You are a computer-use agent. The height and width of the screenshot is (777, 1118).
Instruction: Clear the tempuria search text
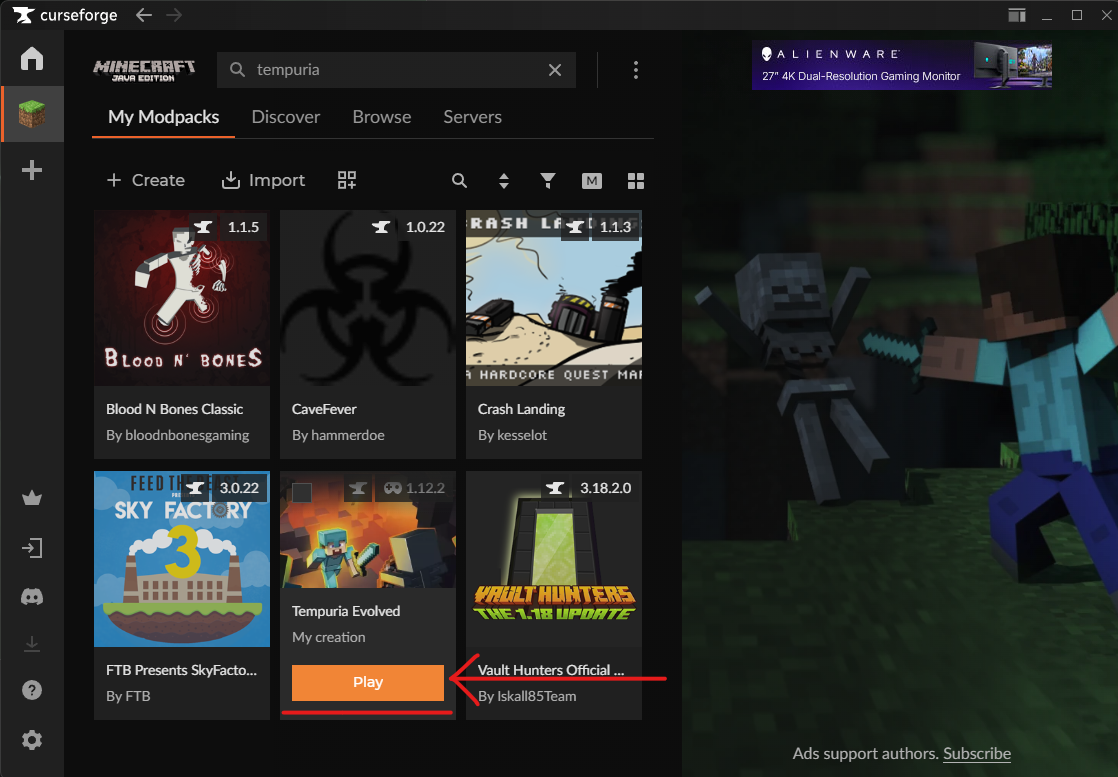(x=555, y=70)
